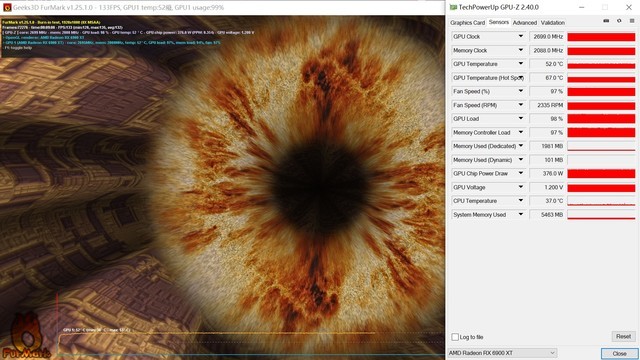This screenshot has height=360, width=640.
Task: Close GPU-Z with the title bar X
Action: (x=629, y=7)
